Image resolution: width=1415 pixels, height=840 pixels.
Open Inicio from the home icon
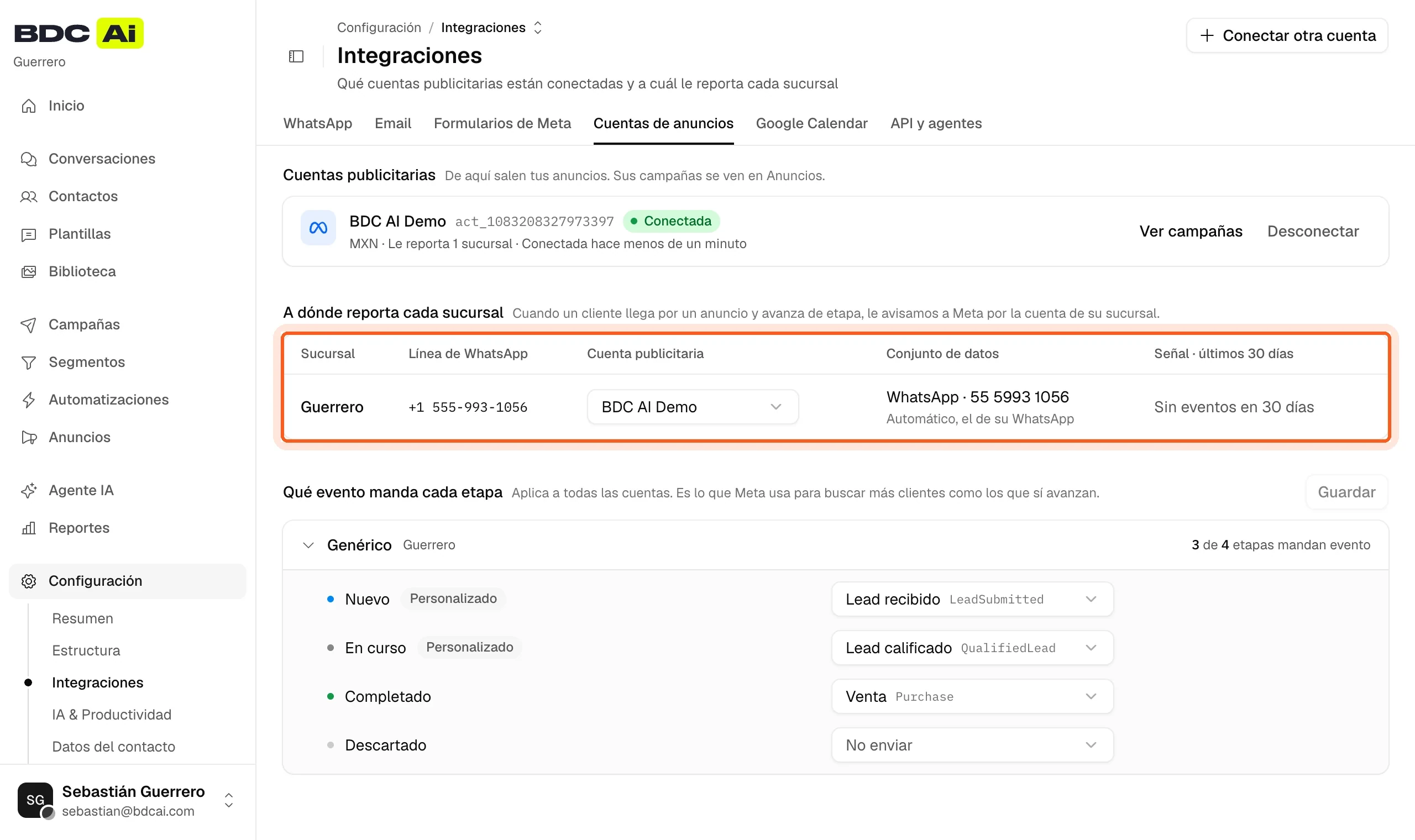28,106
